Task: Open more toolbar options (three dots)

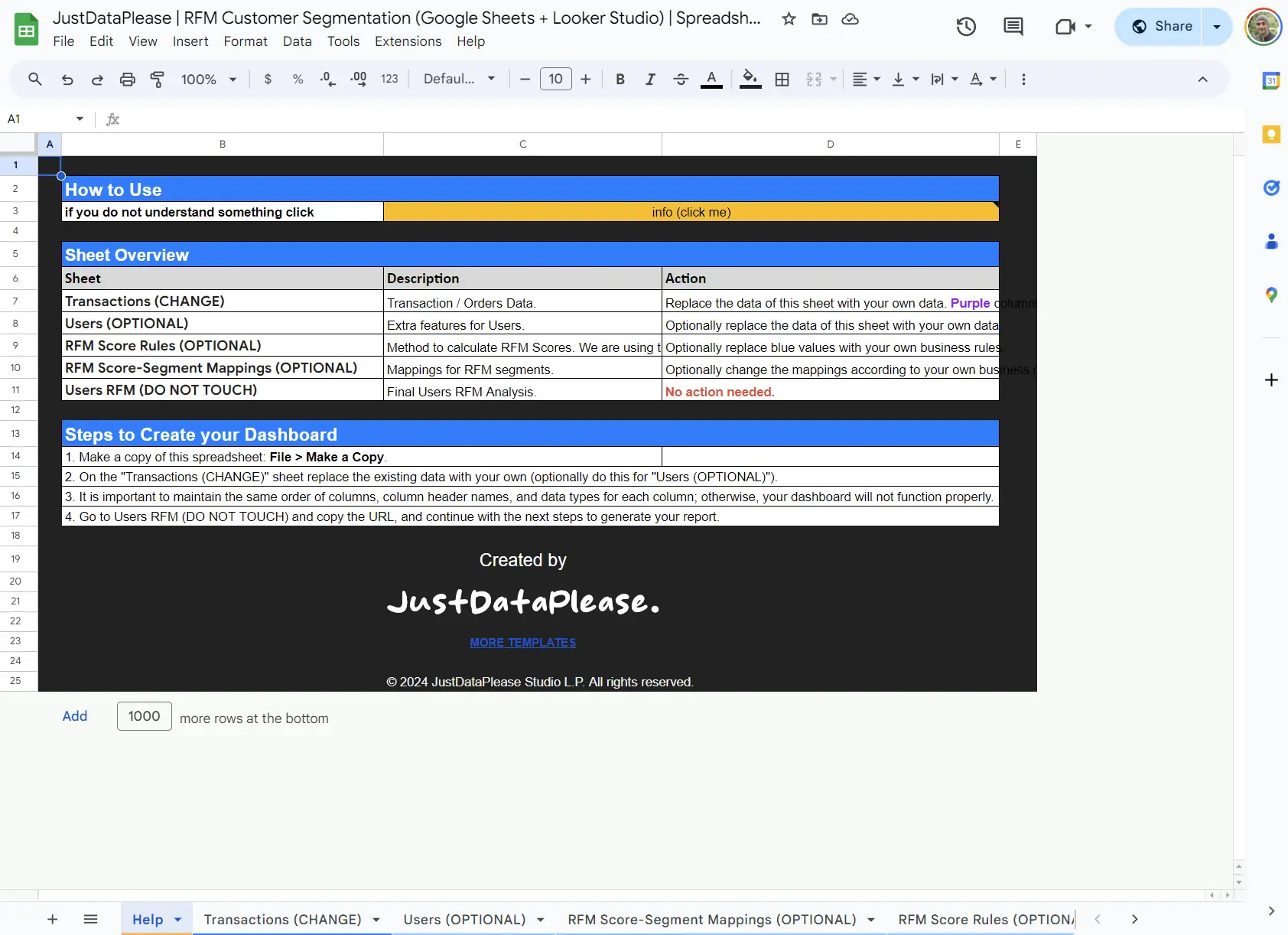Action: click(1023, 79)
